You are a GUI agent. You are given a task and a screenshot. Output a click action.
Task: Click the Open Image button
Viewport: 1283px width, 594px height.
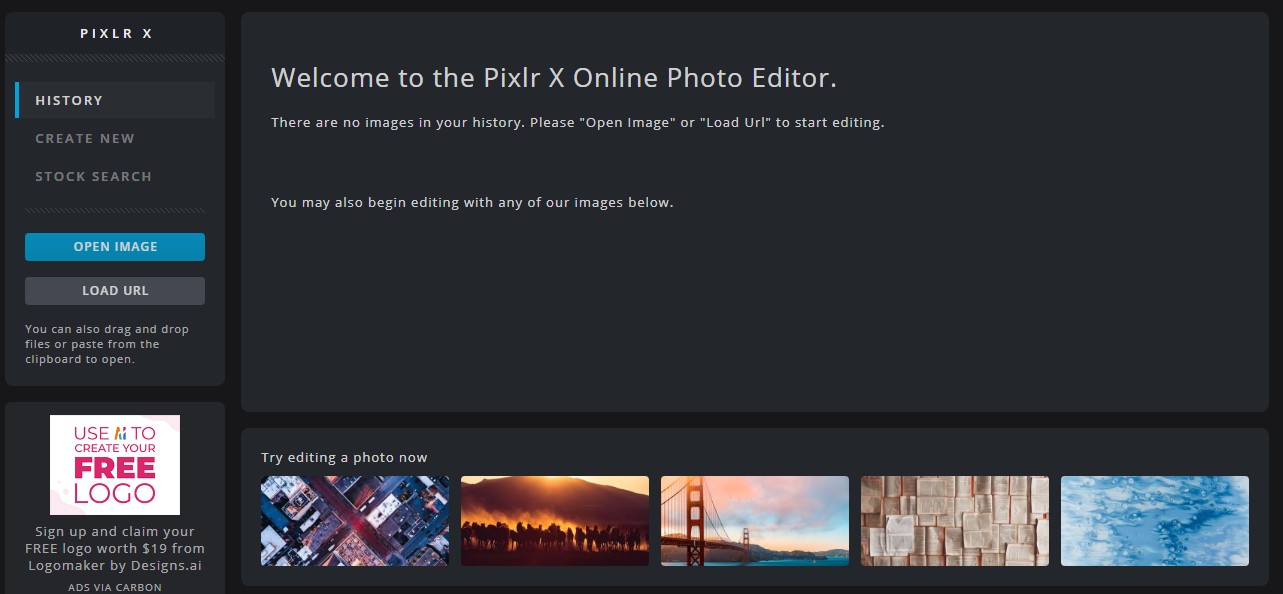click(x=115, y=247)
